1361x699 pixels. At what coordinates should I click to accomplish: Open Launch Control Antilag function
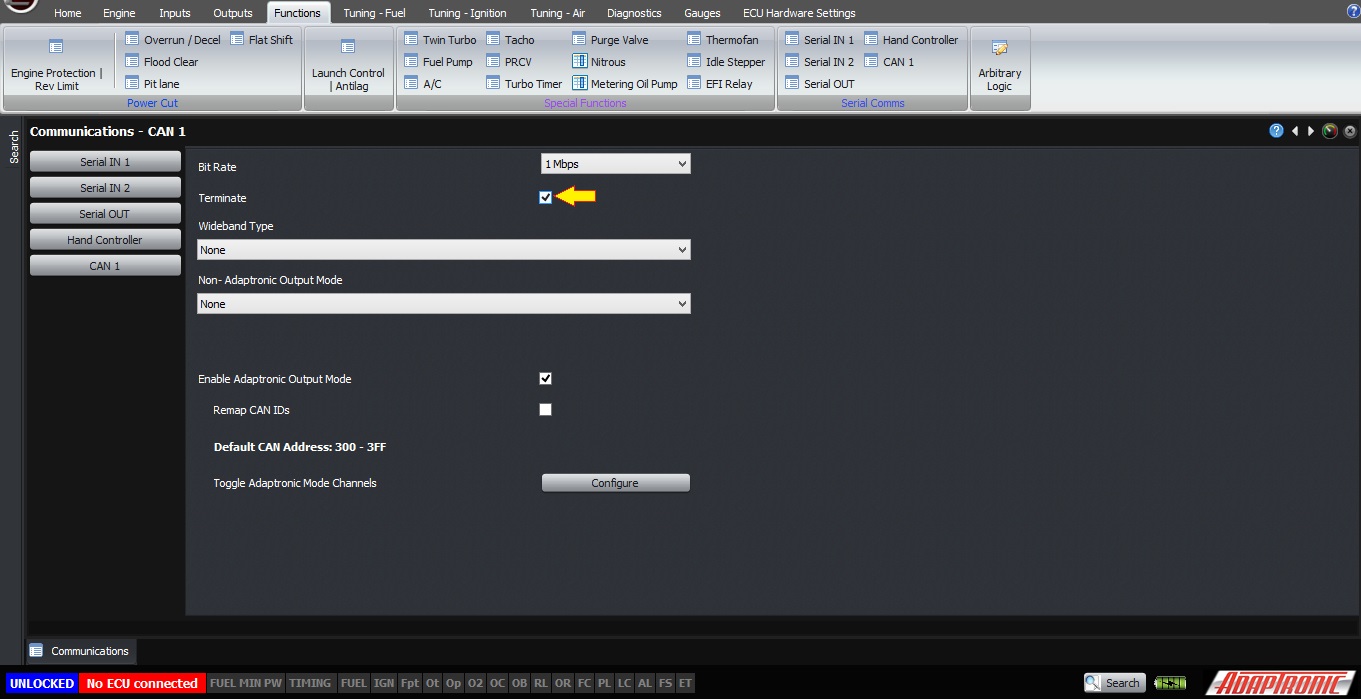tap(348, 66)
